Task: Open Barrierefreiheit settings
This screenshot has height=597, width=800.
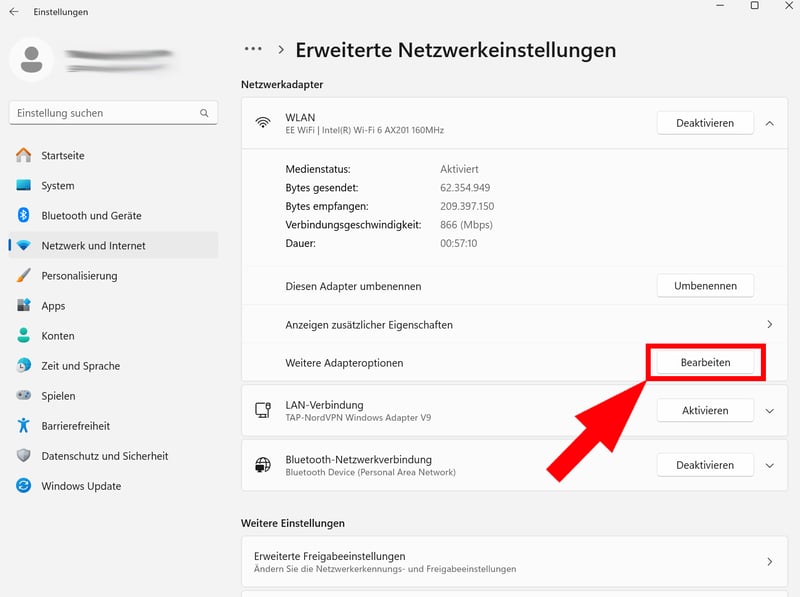Action: [113, 426]
